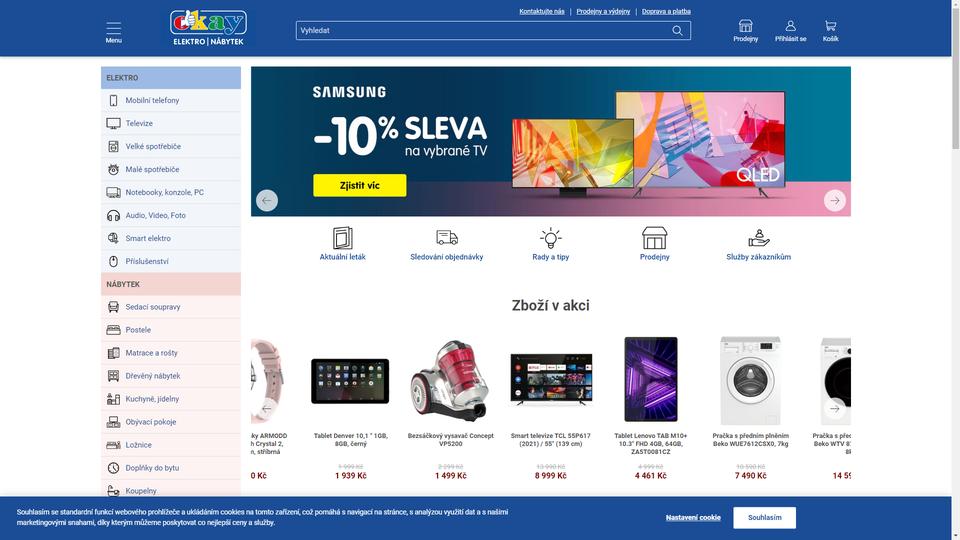Click the Přihlásit se user icon

pos(790,26)
